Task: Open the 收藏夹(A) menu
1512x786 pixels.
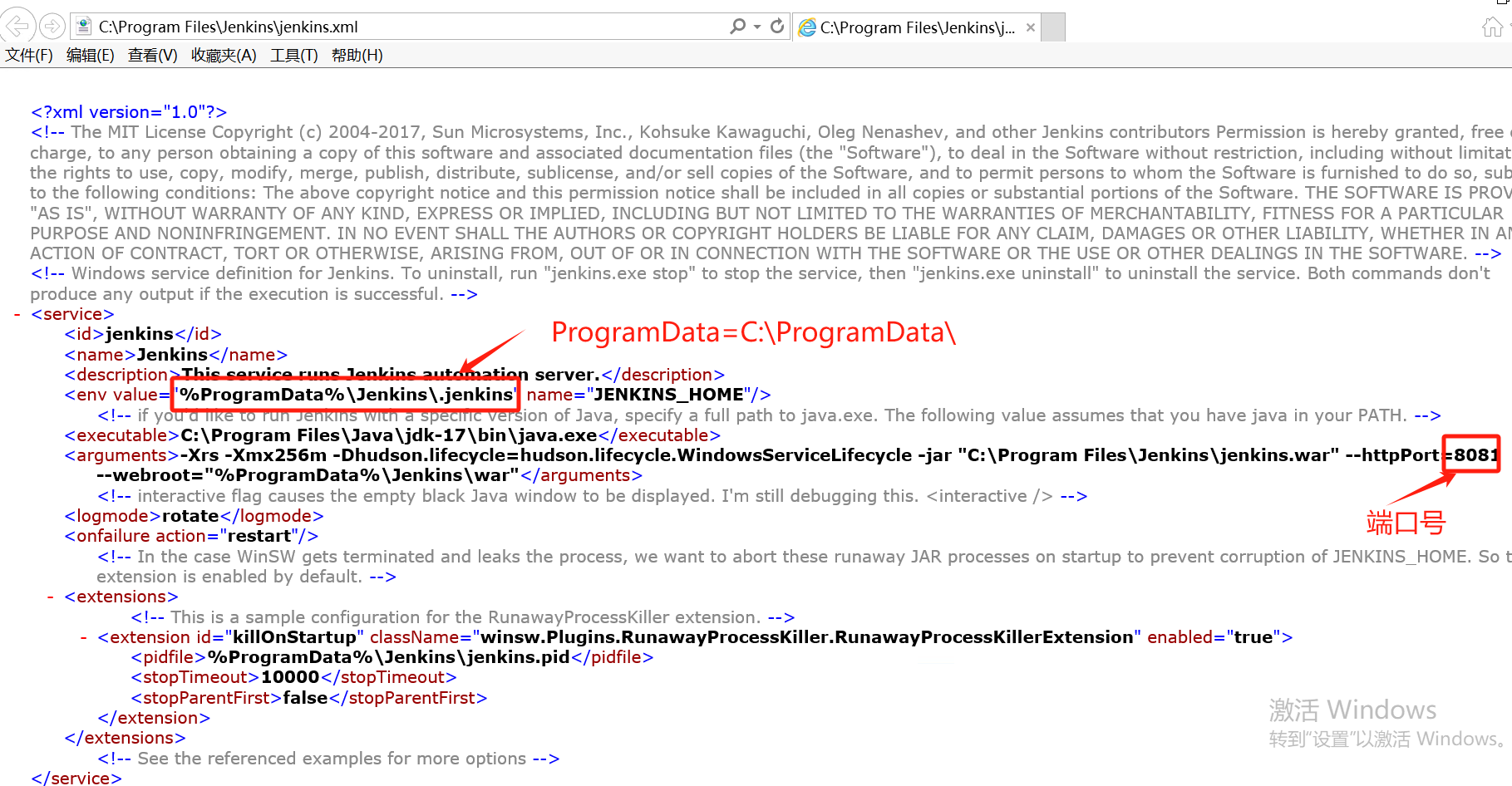Action: (224, 56)
